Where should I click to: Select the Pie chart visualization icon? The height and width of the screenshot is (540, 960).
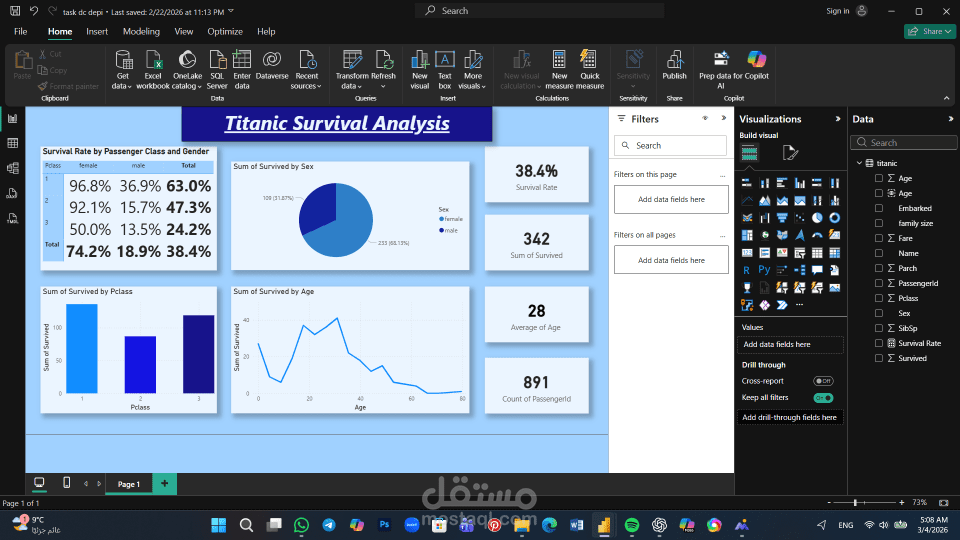(817, 218)
